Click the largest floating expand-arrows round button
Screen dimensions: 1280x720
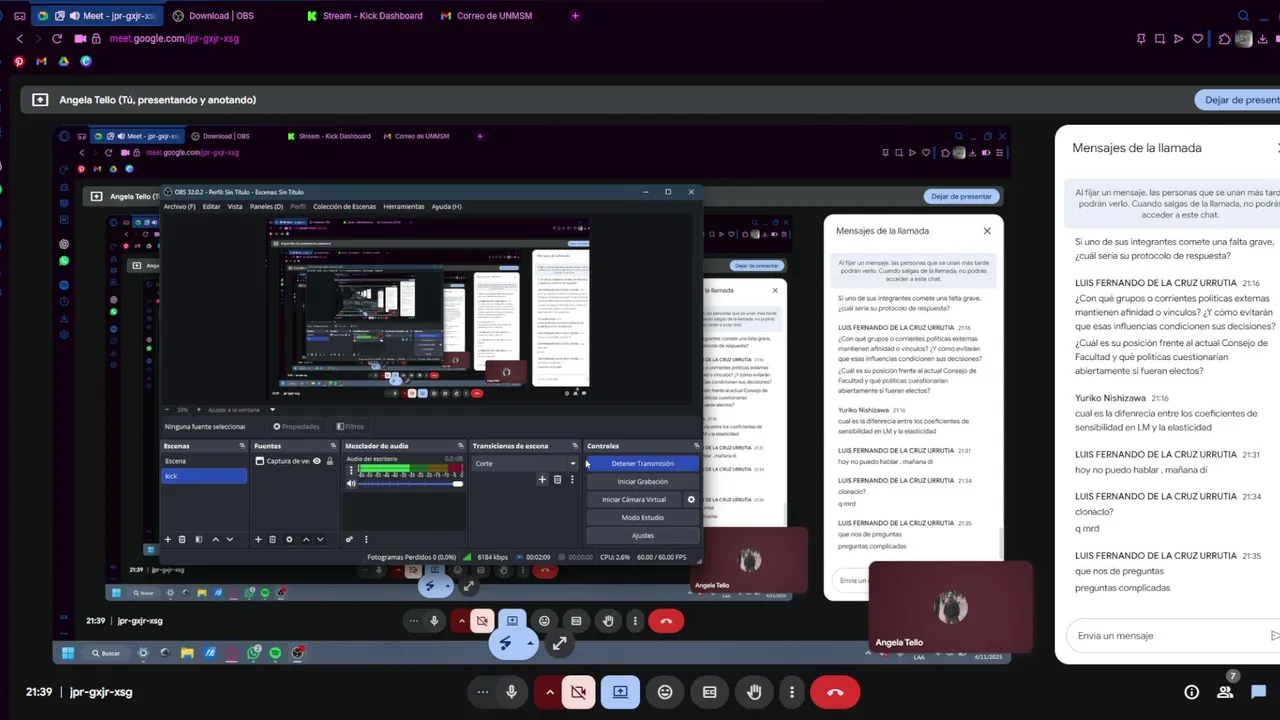pyautogui.click(x=559, y=643)
